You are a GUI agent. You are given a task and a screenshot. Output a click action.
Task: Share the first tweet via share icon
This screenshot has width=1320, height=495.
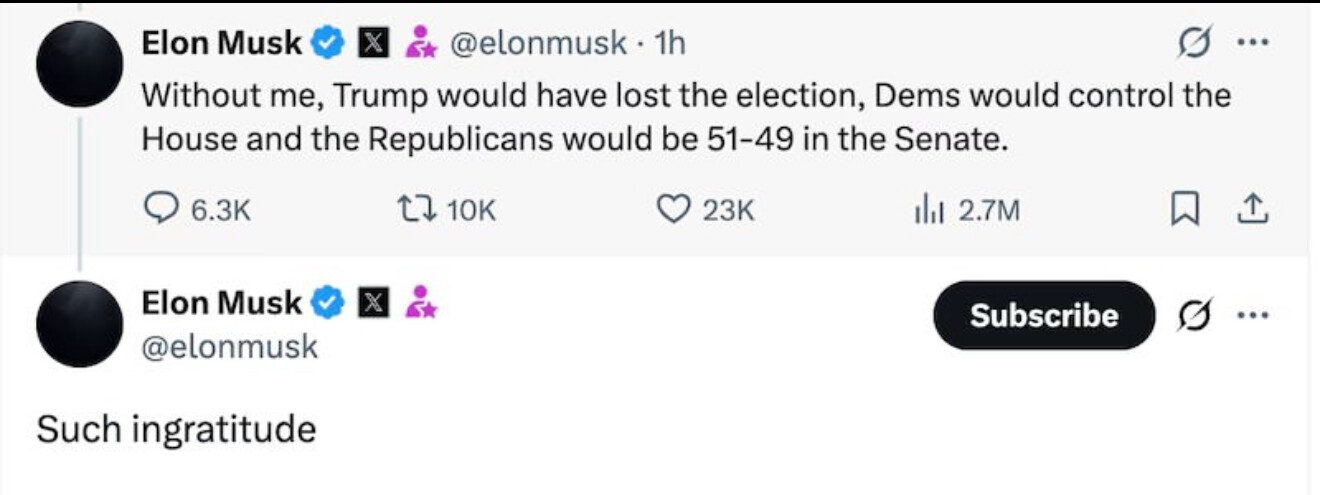point(1252,208)
